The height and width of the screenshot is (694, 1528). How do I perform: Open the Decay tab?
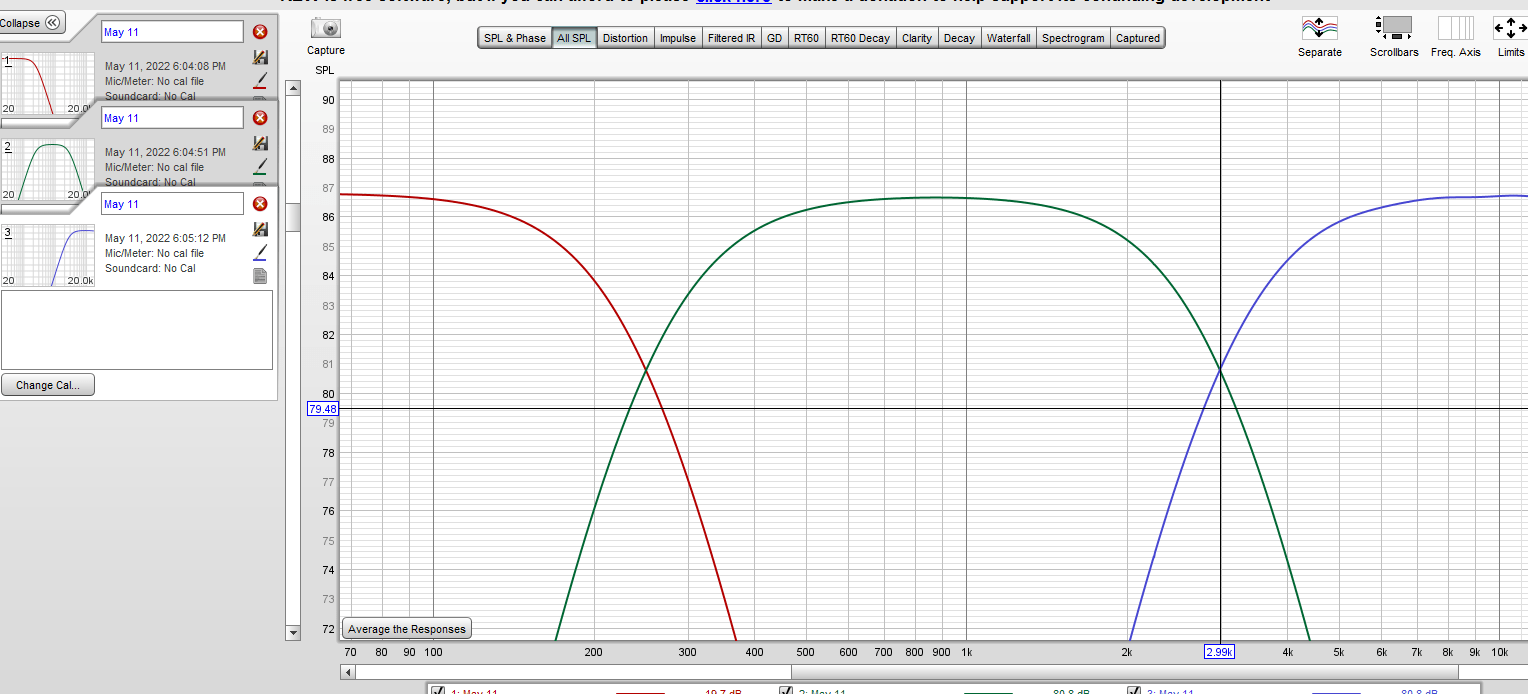click(x=959, y=38)
